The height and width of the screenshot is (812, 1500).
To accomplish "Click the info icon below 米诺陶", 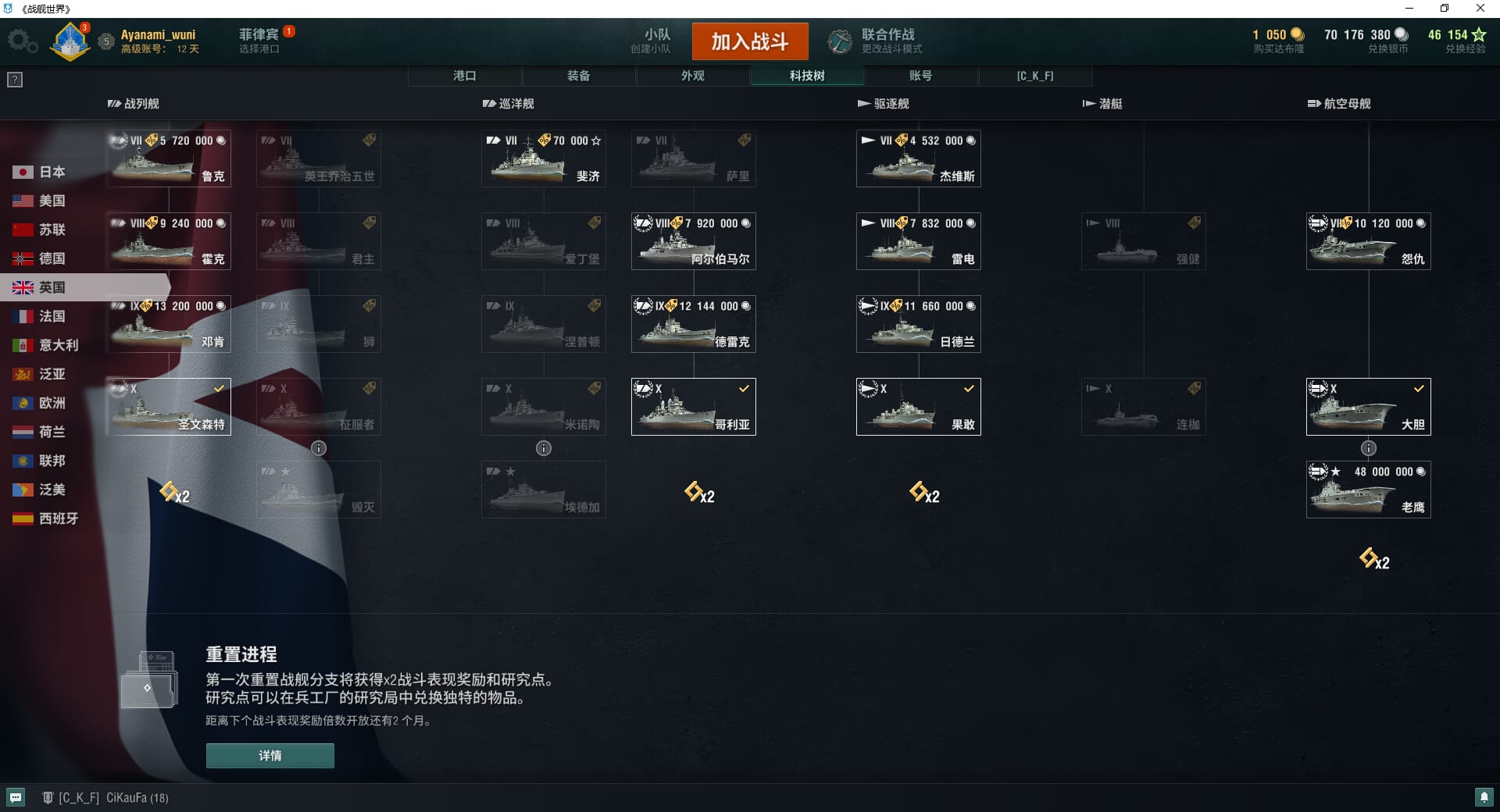I will 544,448.
